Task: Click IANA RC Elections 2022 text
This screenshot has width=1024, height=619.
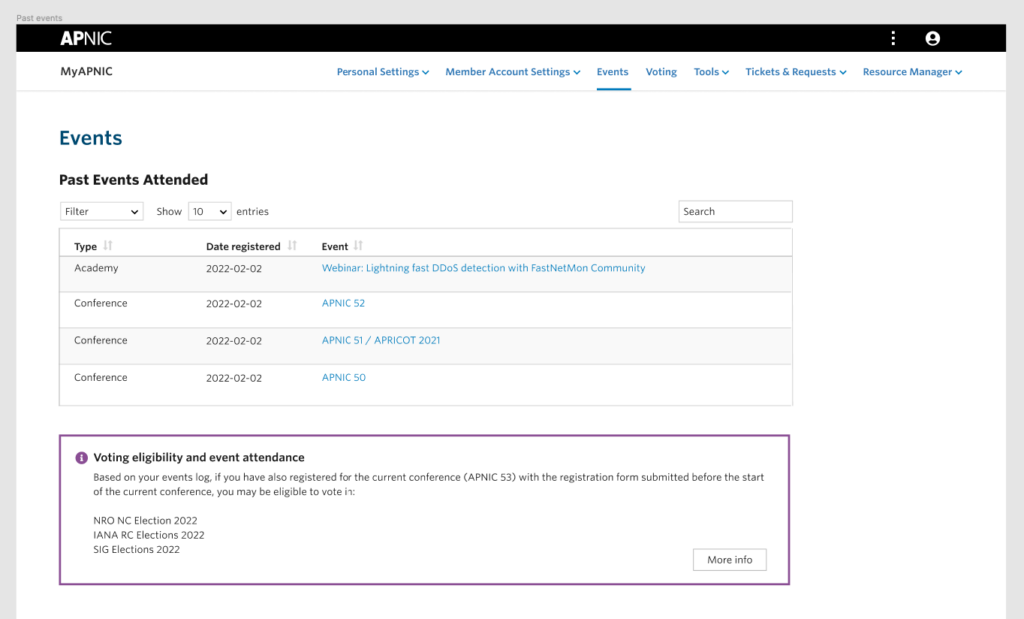Action: click(149, 535)
